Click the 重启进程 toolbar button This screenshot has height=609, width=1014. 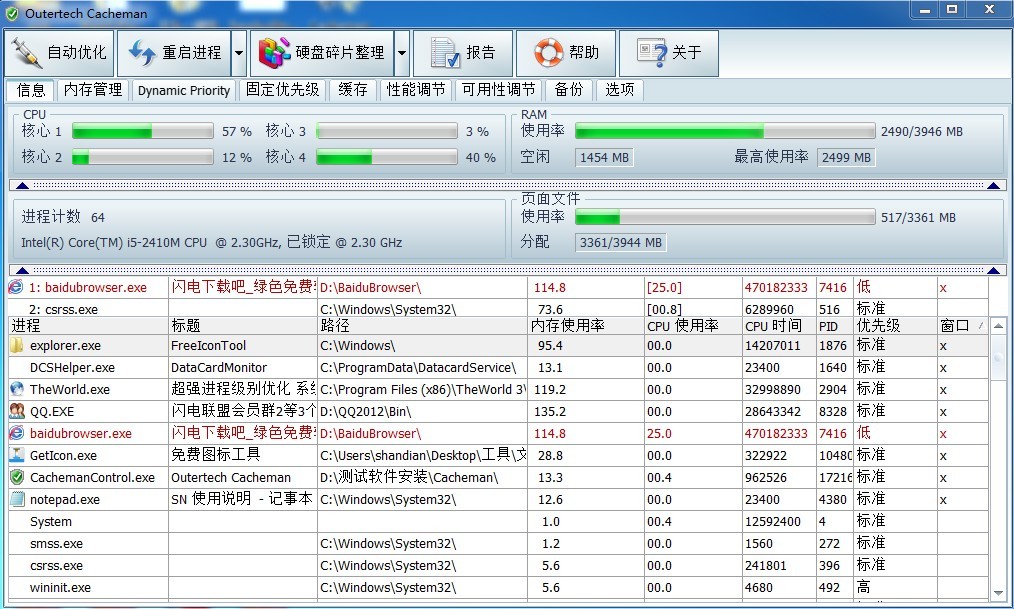coord(174,53)
